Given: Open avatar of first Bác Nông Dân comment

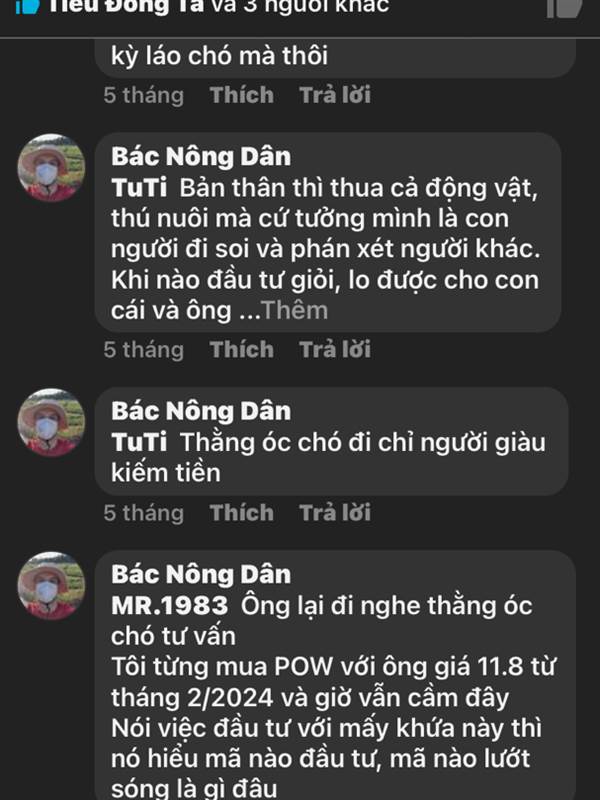Looking at the screenshot, I should [x=51, y=167].
